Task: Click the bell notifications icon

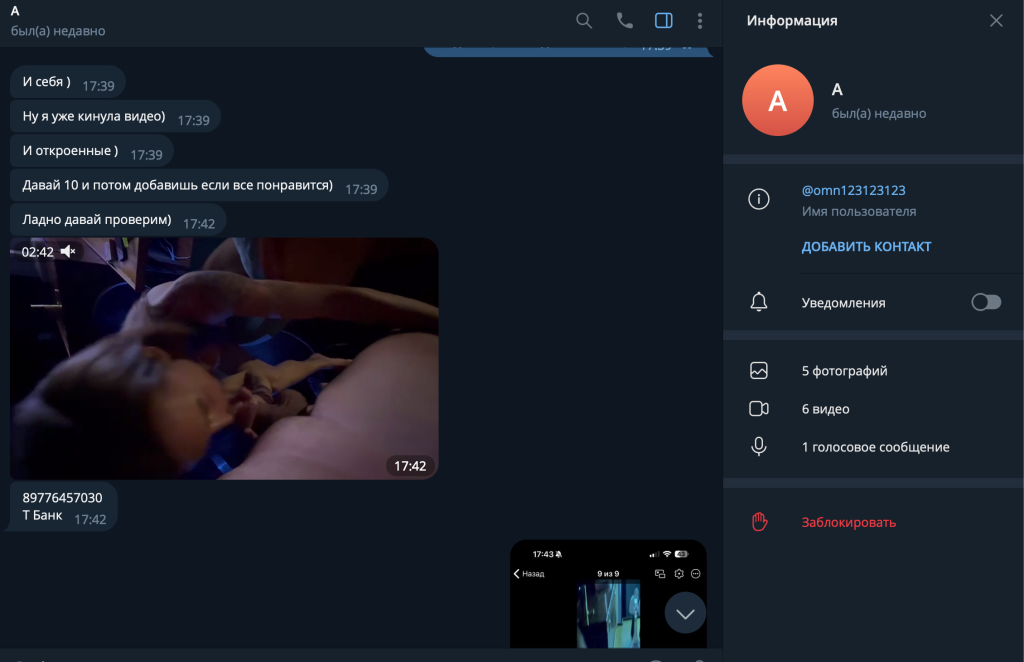Action: 759,302
